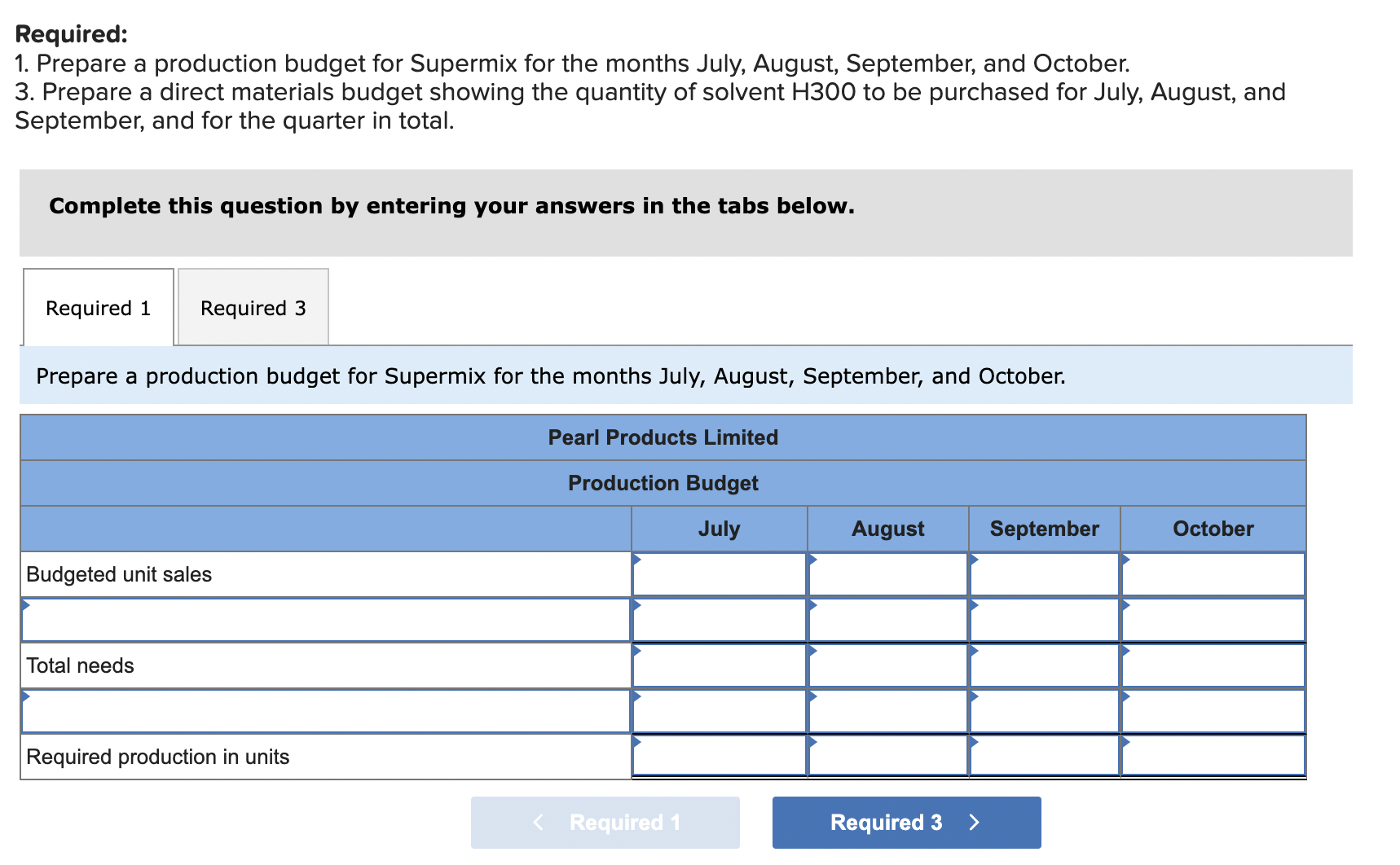Click the Required 1 navigation button
Image resolution: width=1400 pixels, height=865 pixels.
coord(605,822)
